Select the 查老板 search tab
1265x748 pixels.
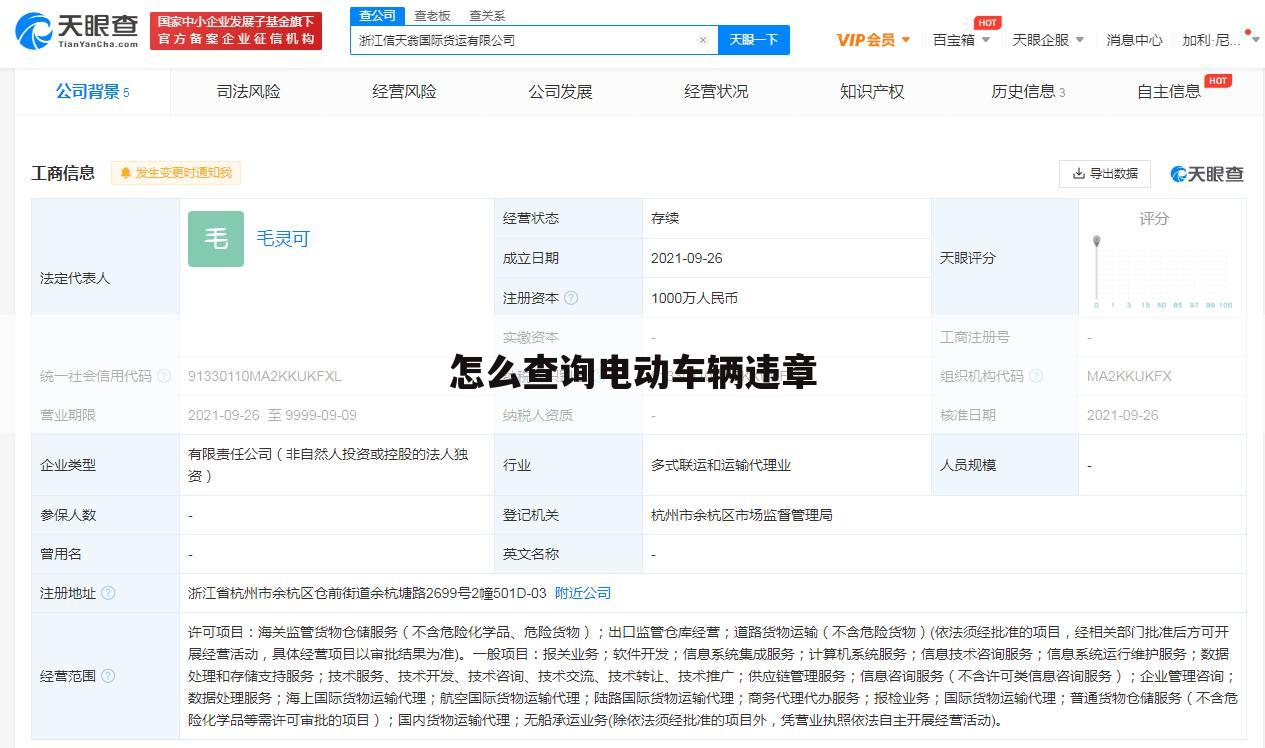point(432,16)
